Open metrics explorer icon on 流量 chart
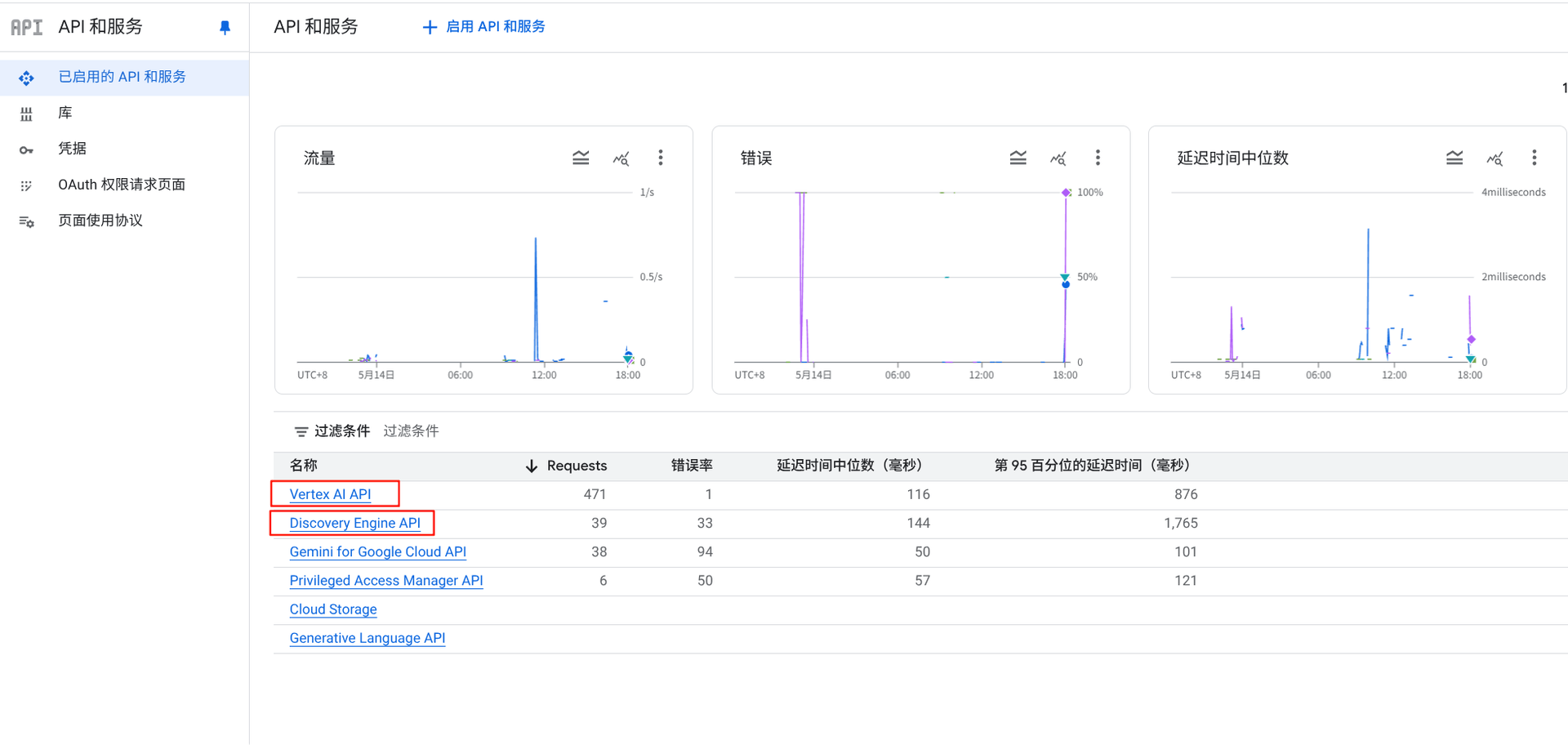Screen dimensions: 1568x745 (x=621, y=158)
